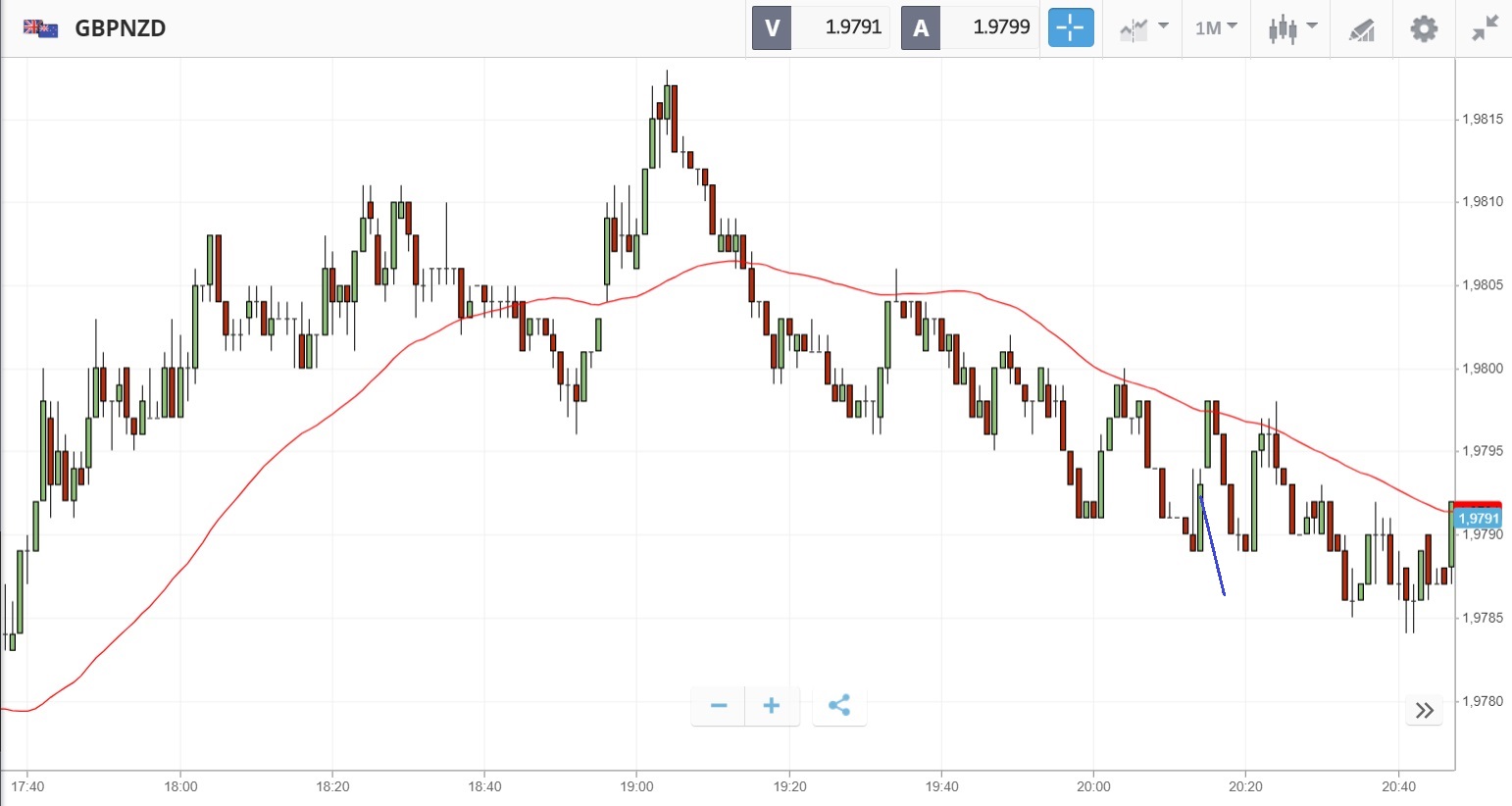Screen dimensions: 1512x806
Task: Share the chart
Action: pyautogui.click(x=839, y=705)
